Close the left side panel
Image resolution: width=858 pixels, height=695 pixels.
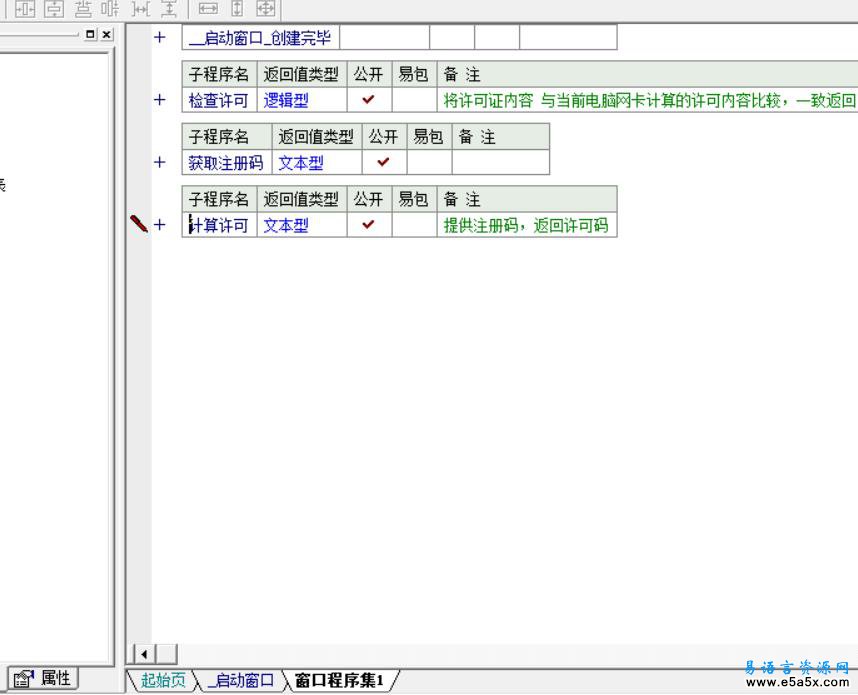point(107,34)
